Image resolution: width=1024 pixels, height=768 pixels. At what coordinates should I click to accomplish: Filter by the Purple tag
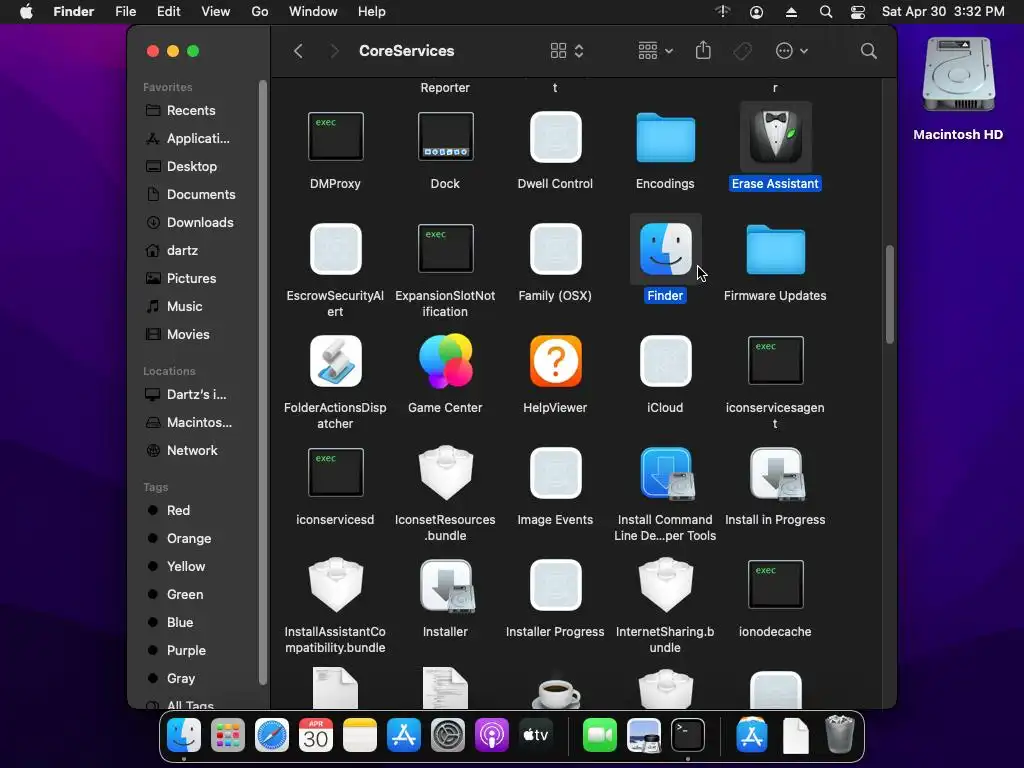tap(186, 651)
